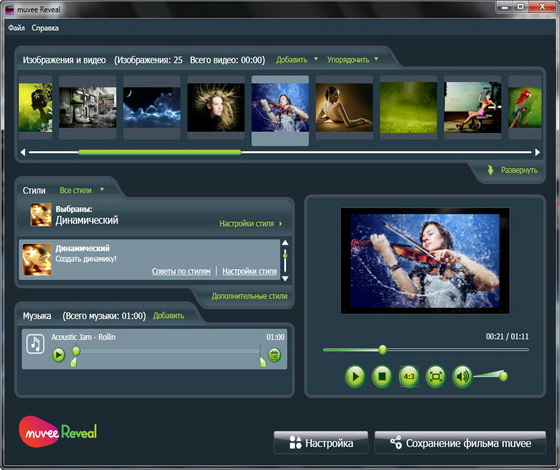Screen dimensions: 560x470
Task: Open the Справка menu
Action: click(x=45, y=28)
